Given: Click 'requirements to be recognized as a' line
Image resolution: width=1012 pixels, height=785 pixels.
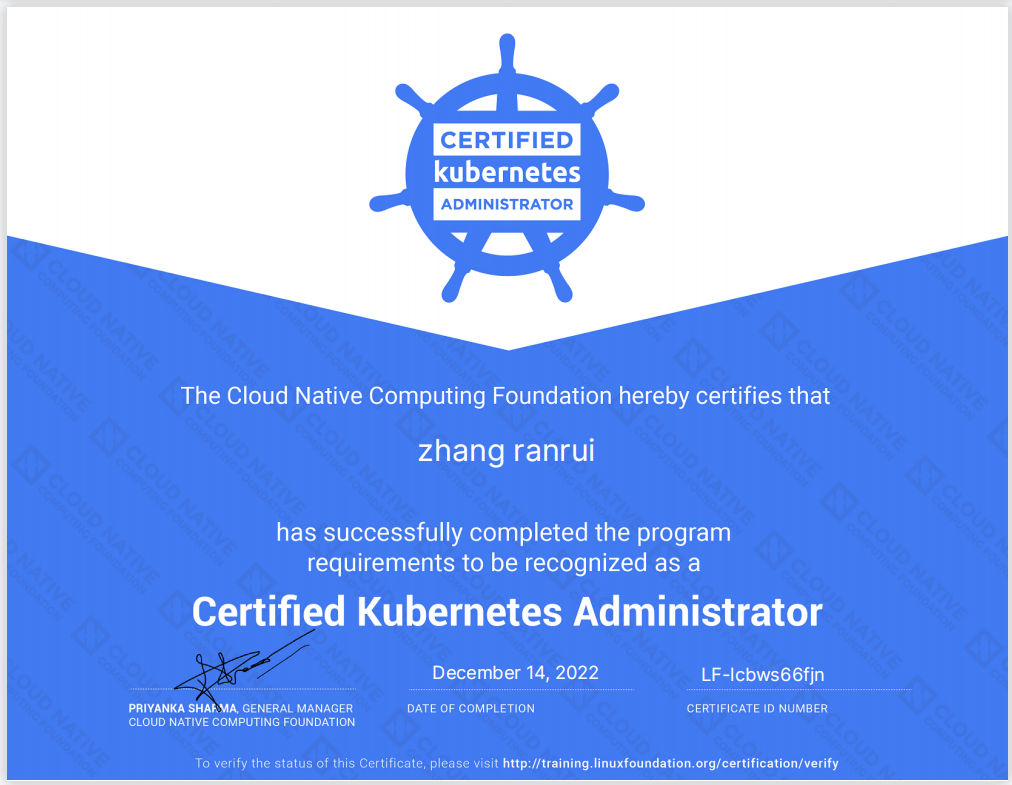Looking at the screenshot, I should pyautogui.click(x=503, y=563).
